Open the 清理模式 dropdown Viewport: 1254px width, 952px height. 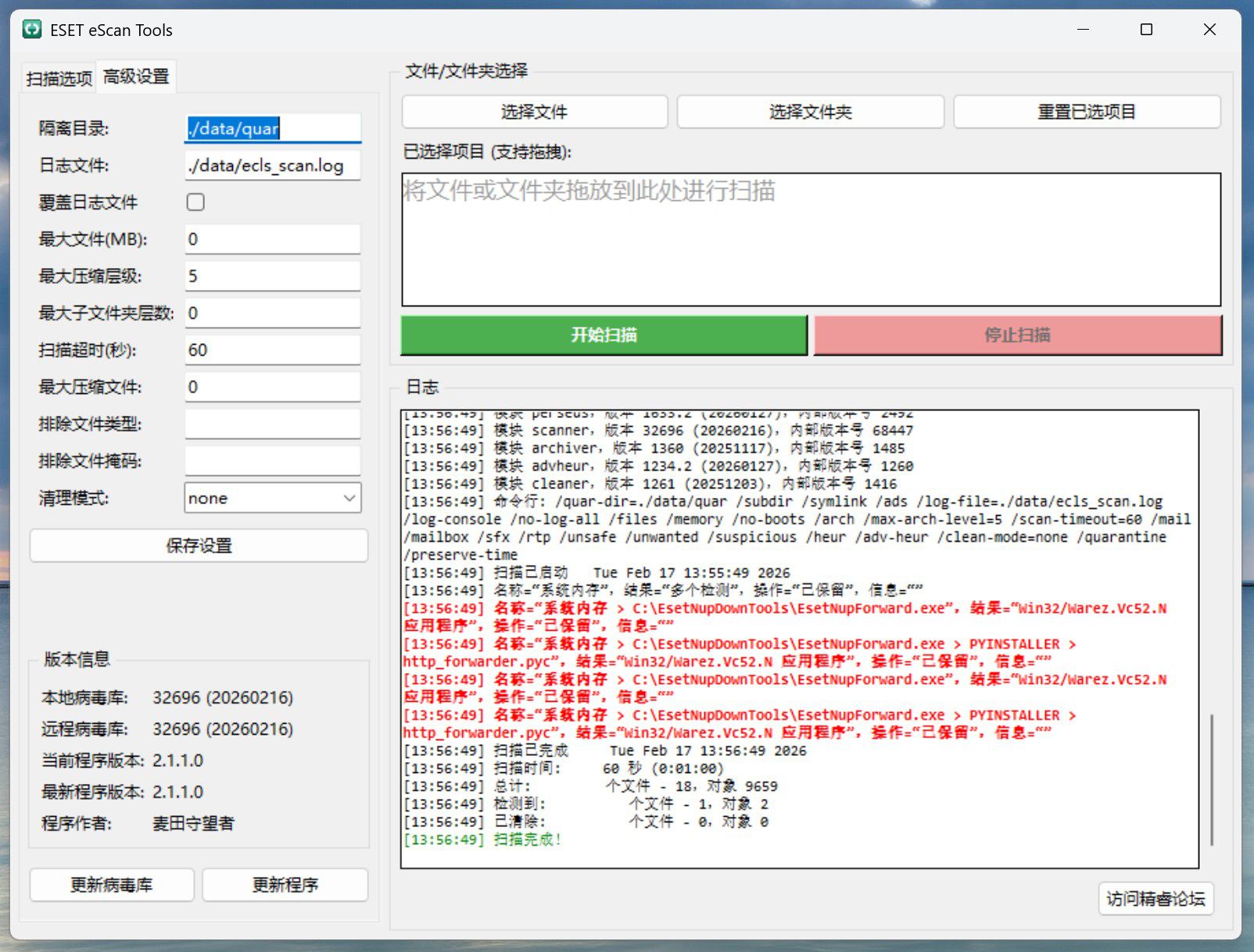coord(273,498)
